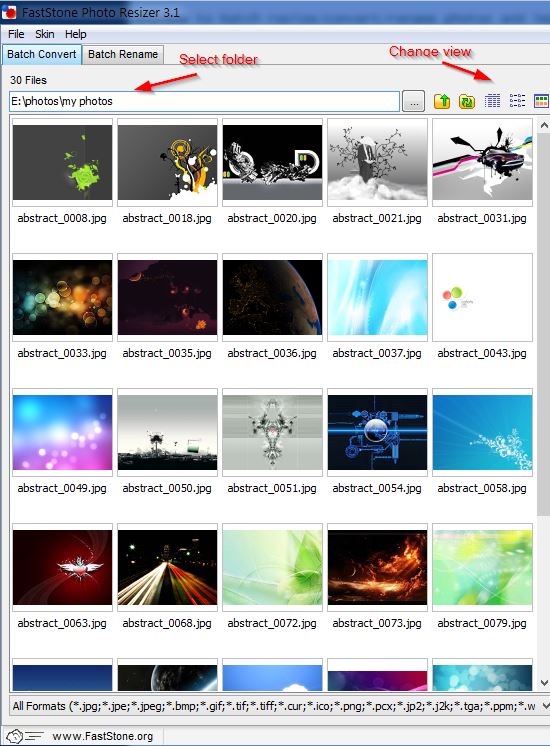
Task: Select the abstract_0054.jpg thumbnail
Action: (377, 432)
